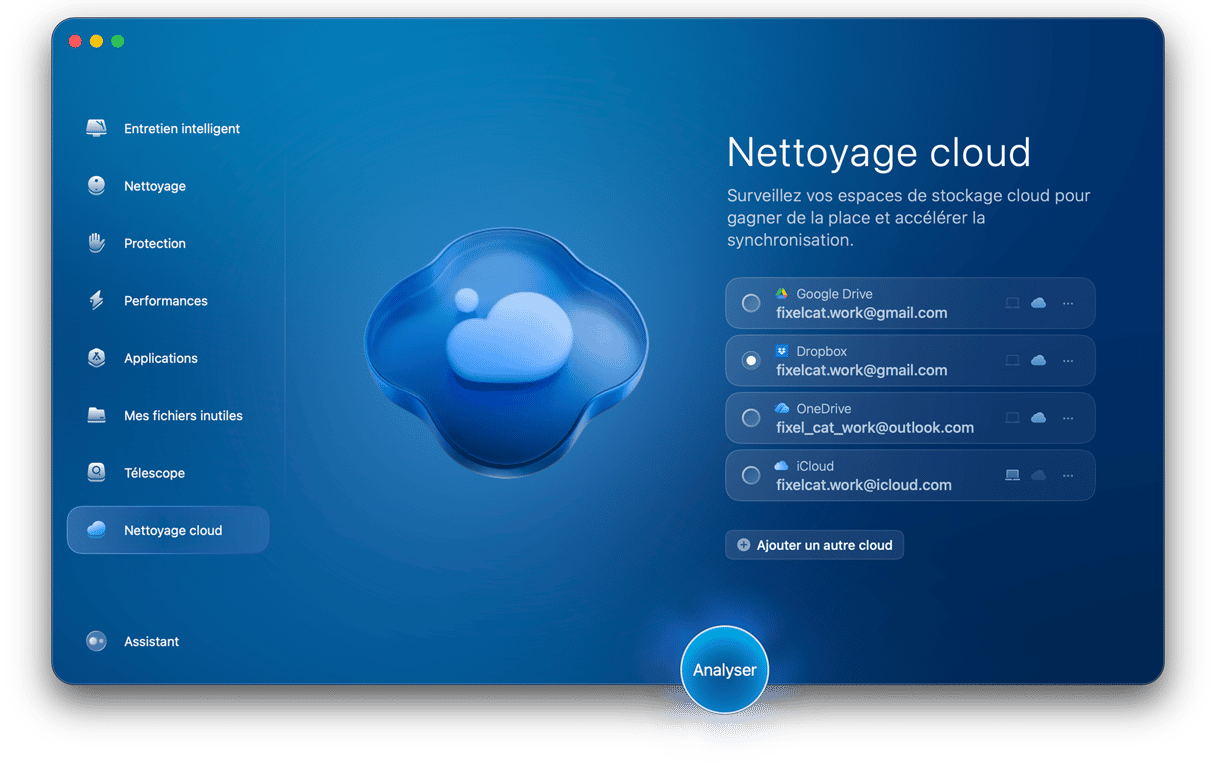Open the Assistant icon at the bottom left
The width and height of the screenshot is (1216, 771).
tap(96, 642)
